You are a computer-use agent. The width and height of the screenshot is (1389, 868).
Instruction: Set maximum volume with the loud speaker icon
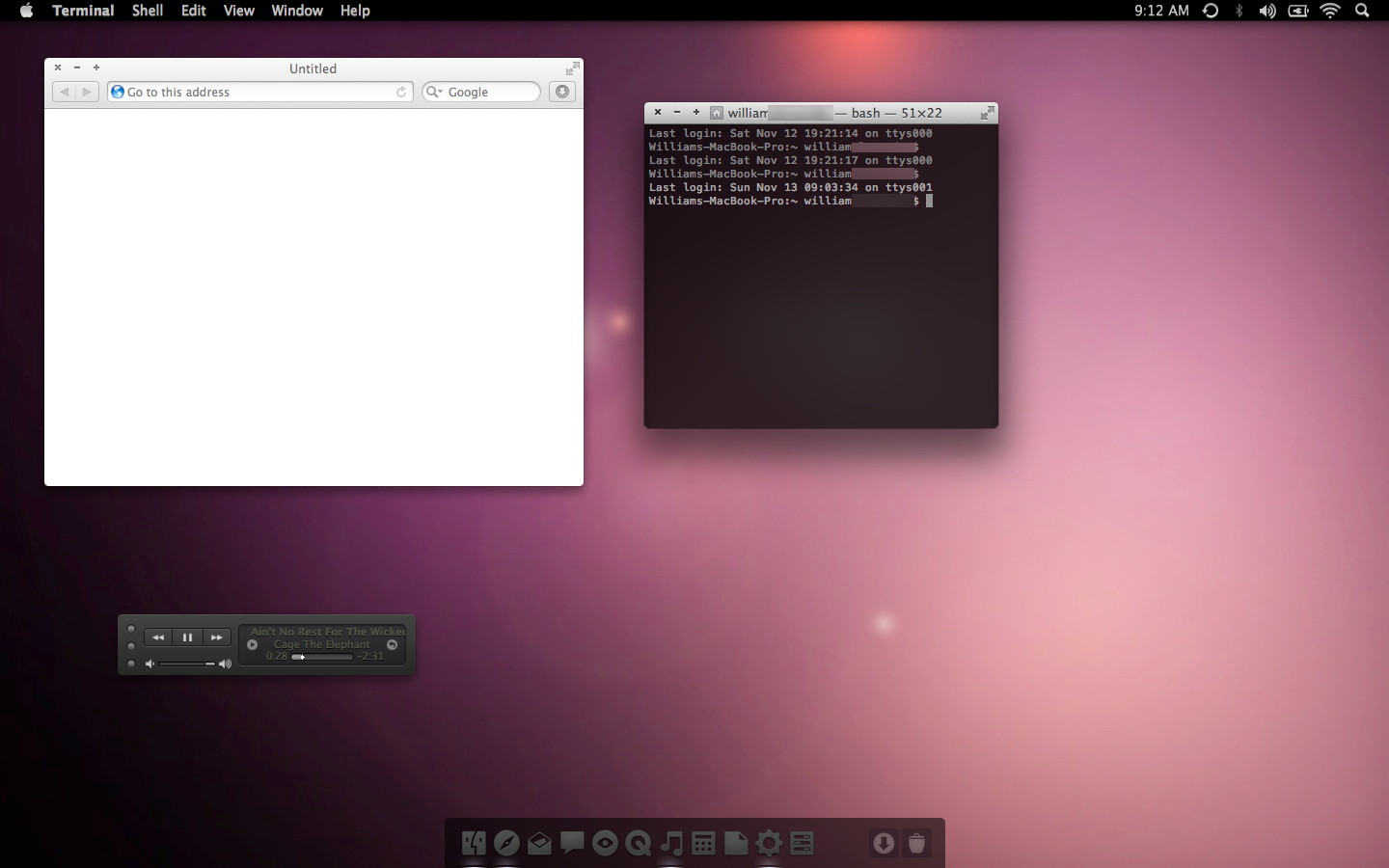click(x=226, y=664)
